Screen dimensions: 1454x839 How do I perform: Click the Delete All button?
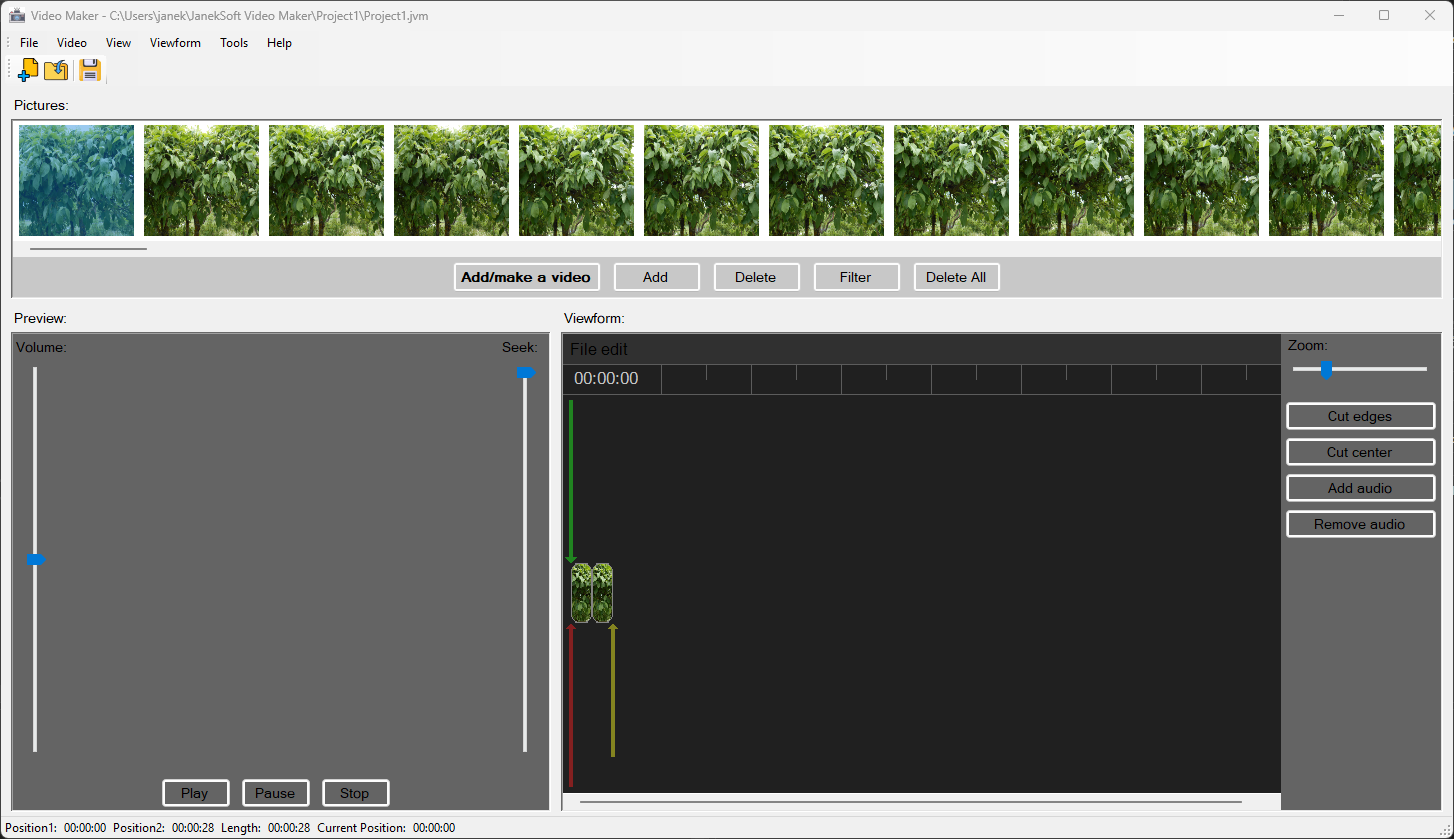click(x=956, y=277)
